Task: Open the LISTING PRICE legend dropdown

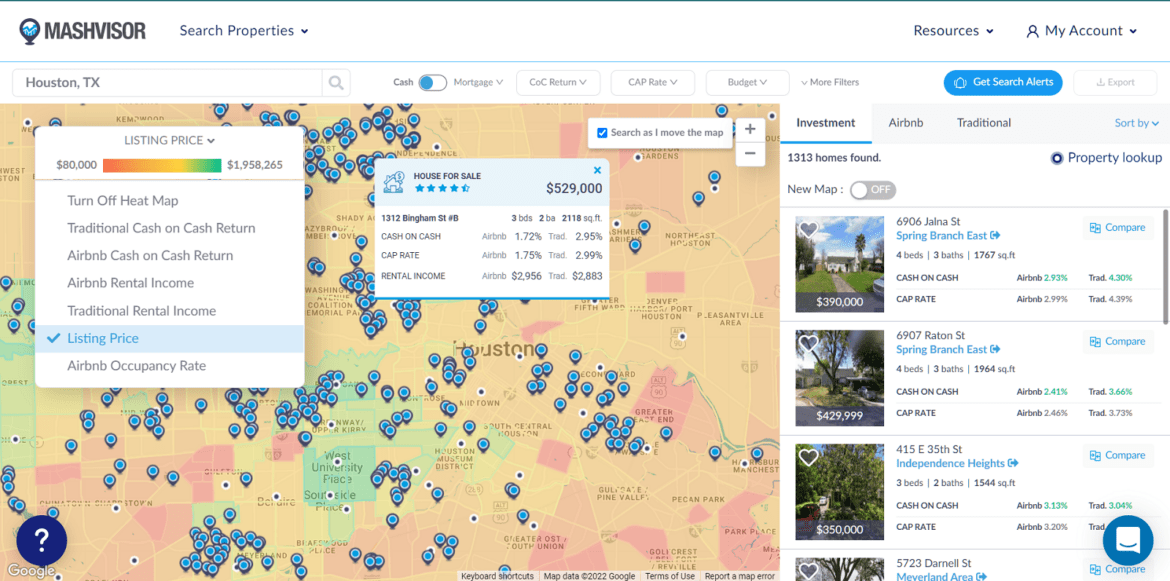Action: [x=169, y=139]
